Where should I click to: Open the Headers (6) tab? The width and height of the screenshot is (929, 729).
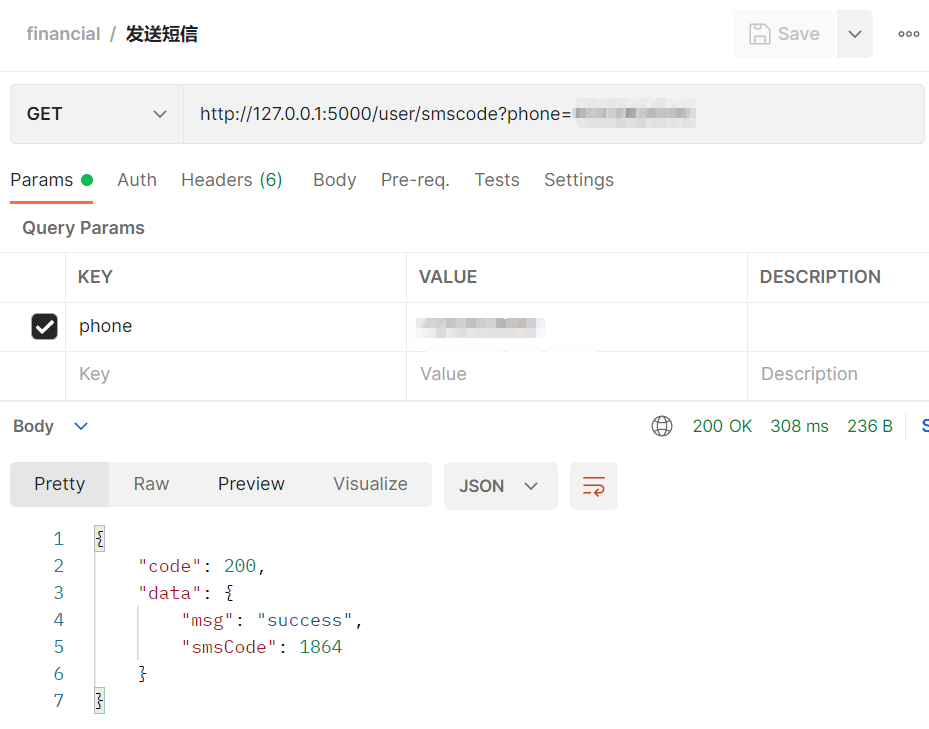[232, 180]
